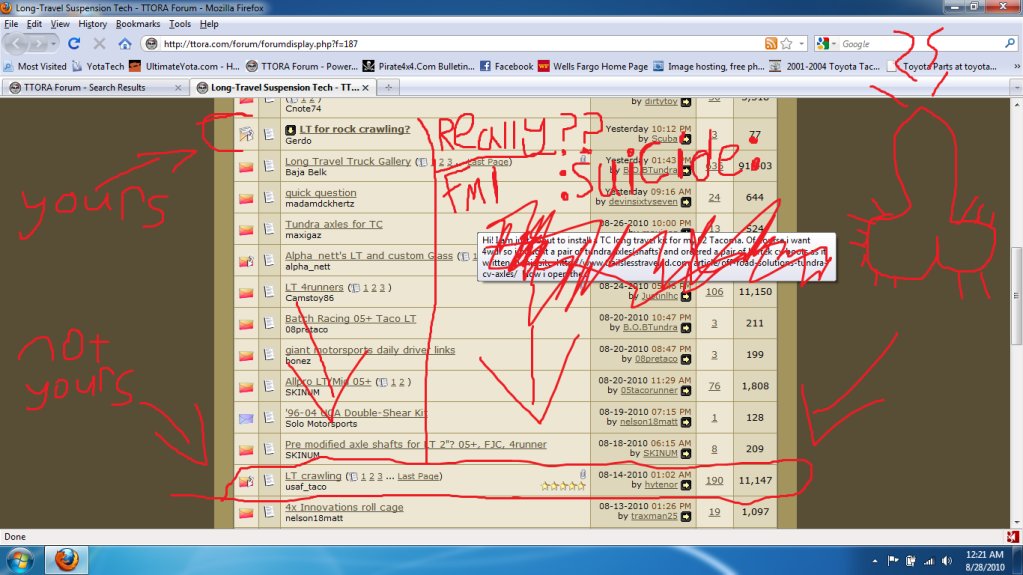The height and width of the screenshot is (575, 1023).
Task: Go to last post icon for Batch Racing thread
Action: coord(686,328)
